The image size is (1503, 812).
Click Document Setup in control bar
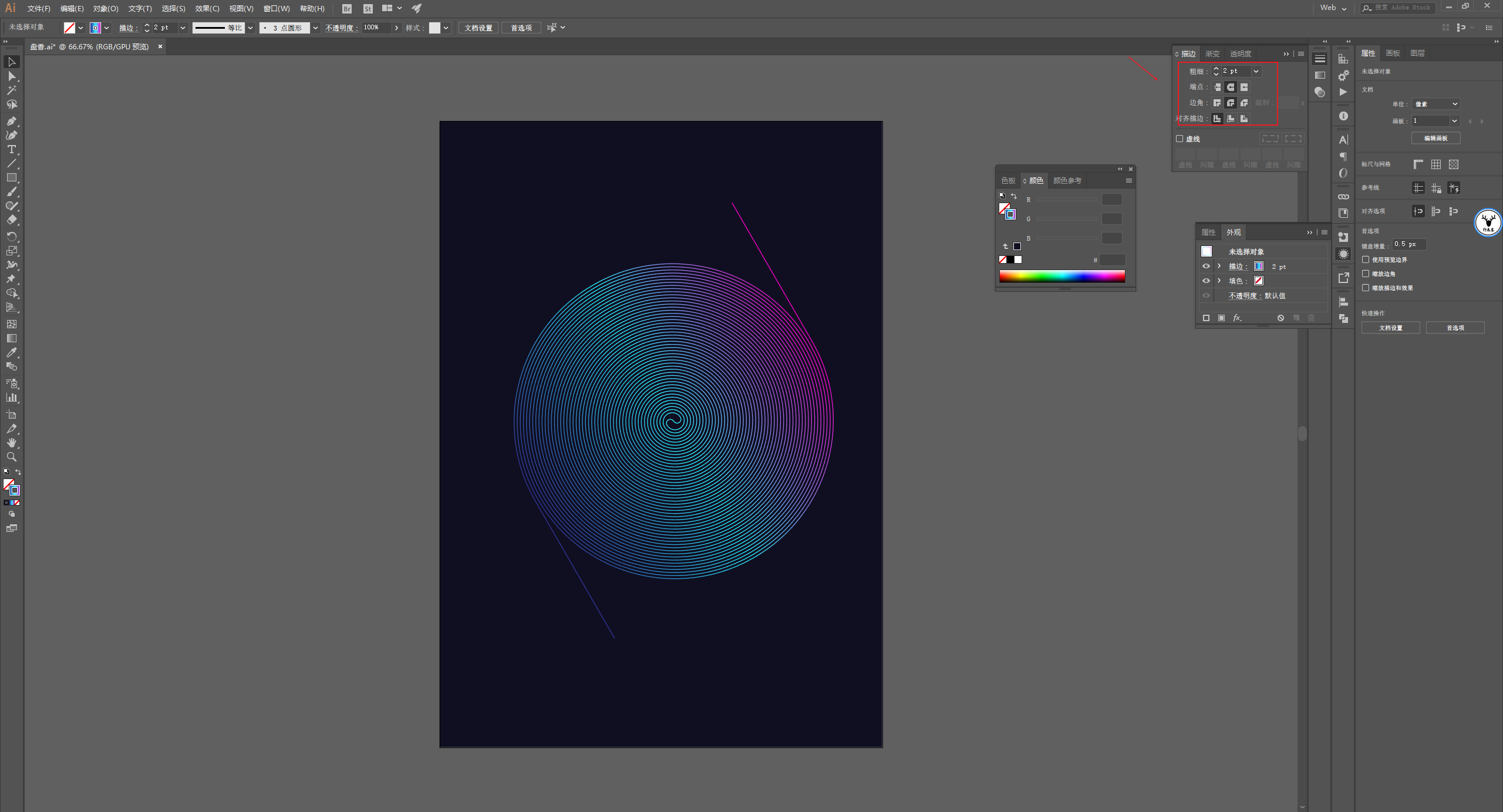point(478,28)
